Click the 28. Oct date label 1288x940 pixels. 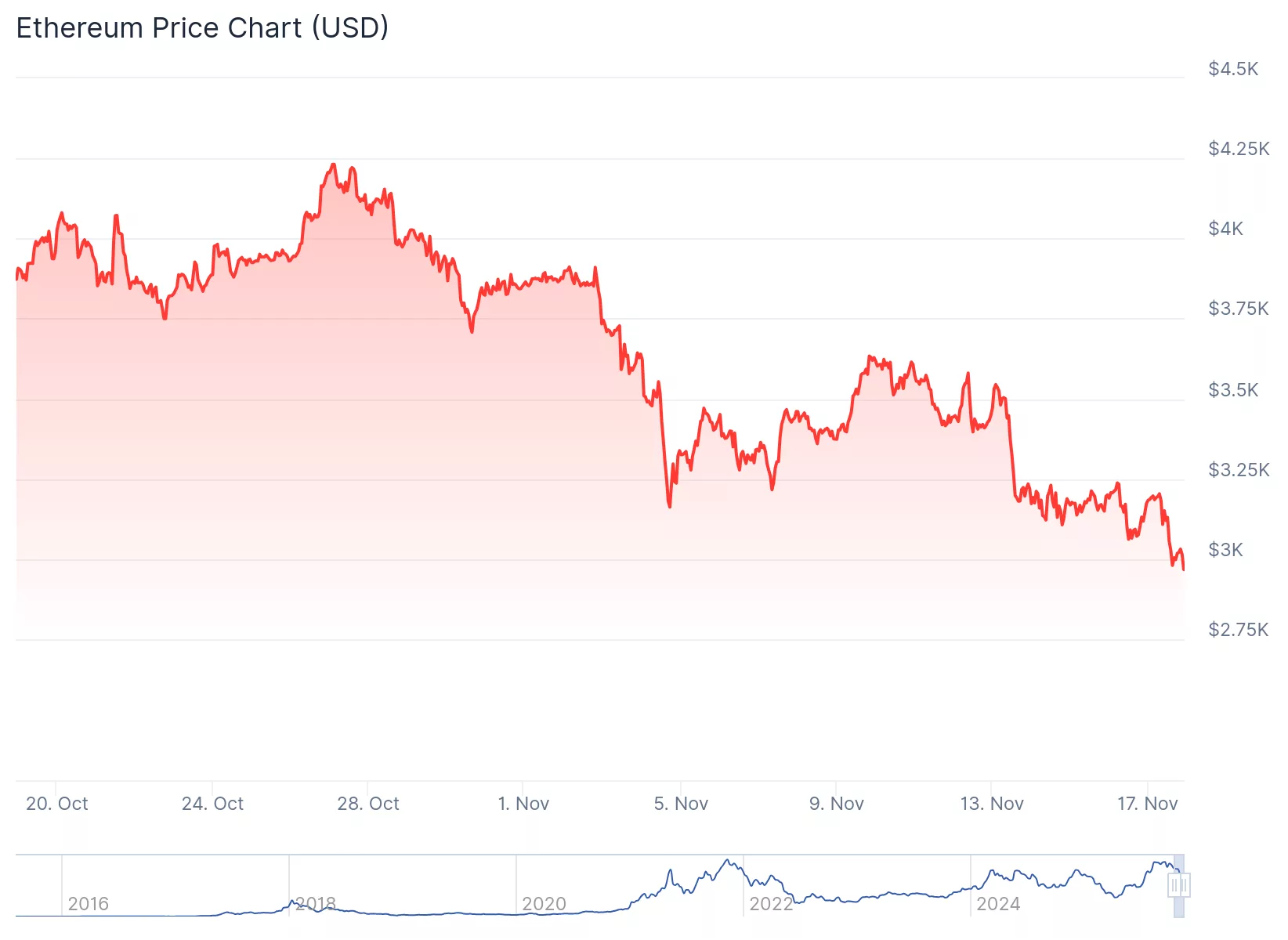367,804
